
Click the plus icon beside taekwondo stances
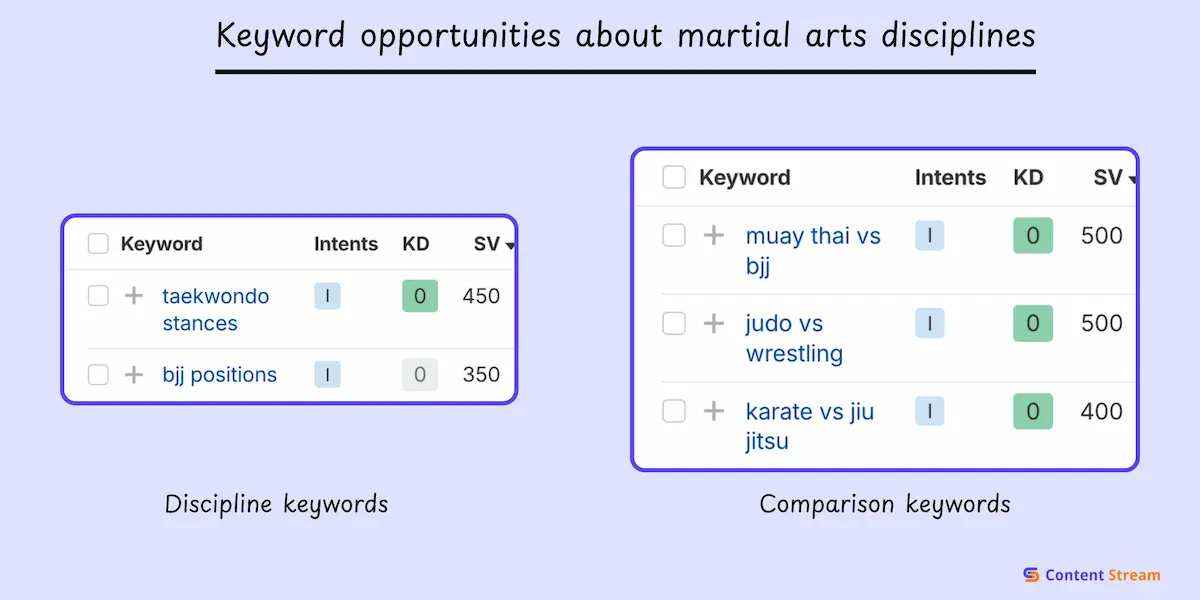click(x=134, y=296)
